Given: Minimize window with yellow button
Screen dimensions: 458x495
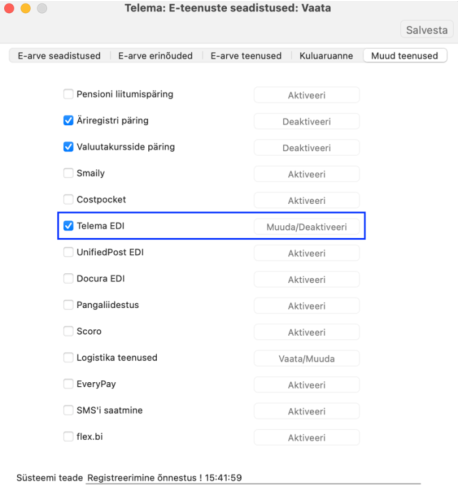Looking at the screenshot, I should coord(26,8).
